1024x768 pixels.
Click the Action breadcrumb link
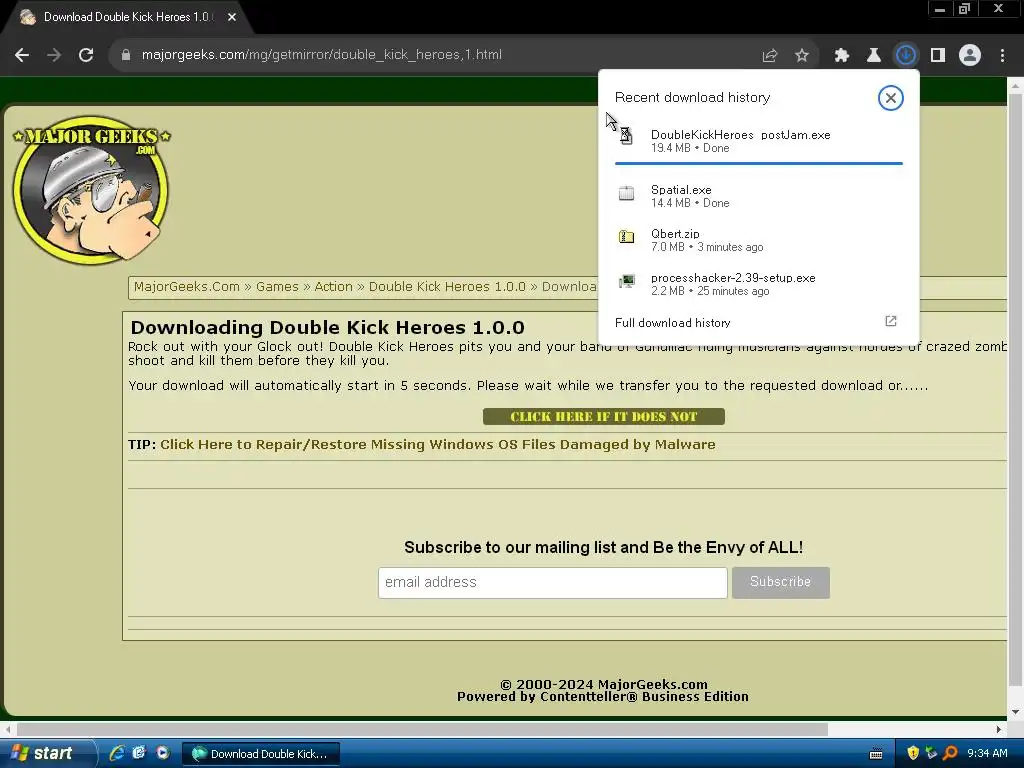point(333,287)
